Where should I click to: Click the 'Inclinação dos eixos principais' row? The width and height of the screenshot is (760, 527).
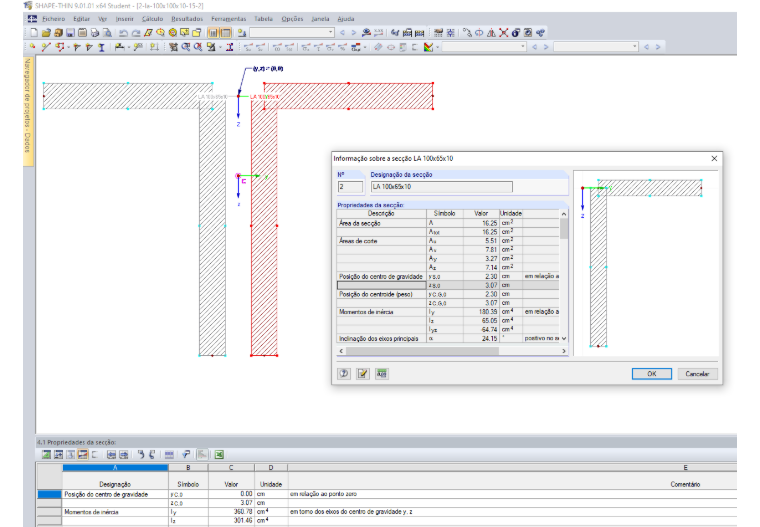[x=448, y=338]
